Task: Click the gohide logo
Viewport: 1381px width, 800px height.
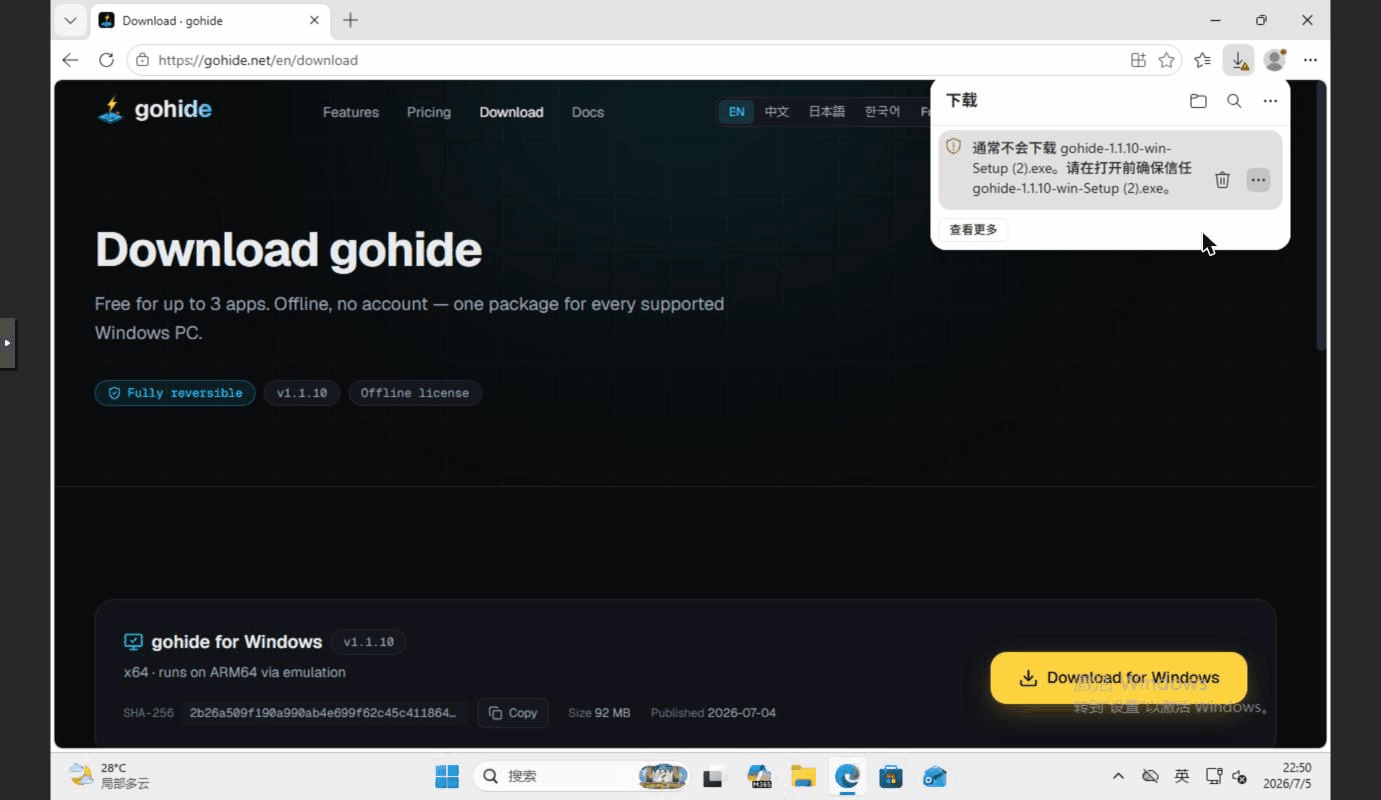Action: pos(155,110)
